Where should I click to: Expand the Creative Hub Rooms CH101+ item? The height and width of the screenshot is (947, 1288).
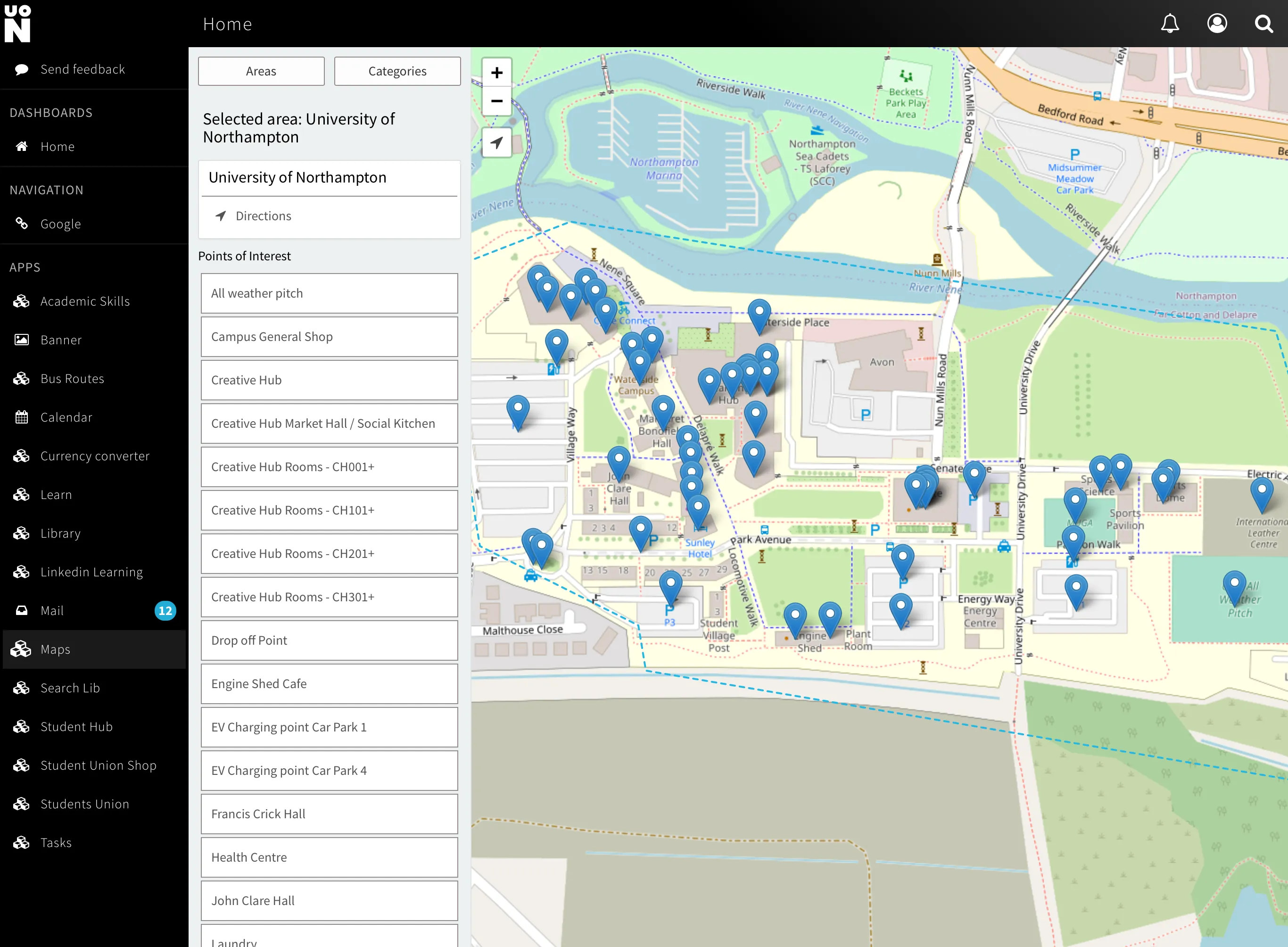(329, 510)
